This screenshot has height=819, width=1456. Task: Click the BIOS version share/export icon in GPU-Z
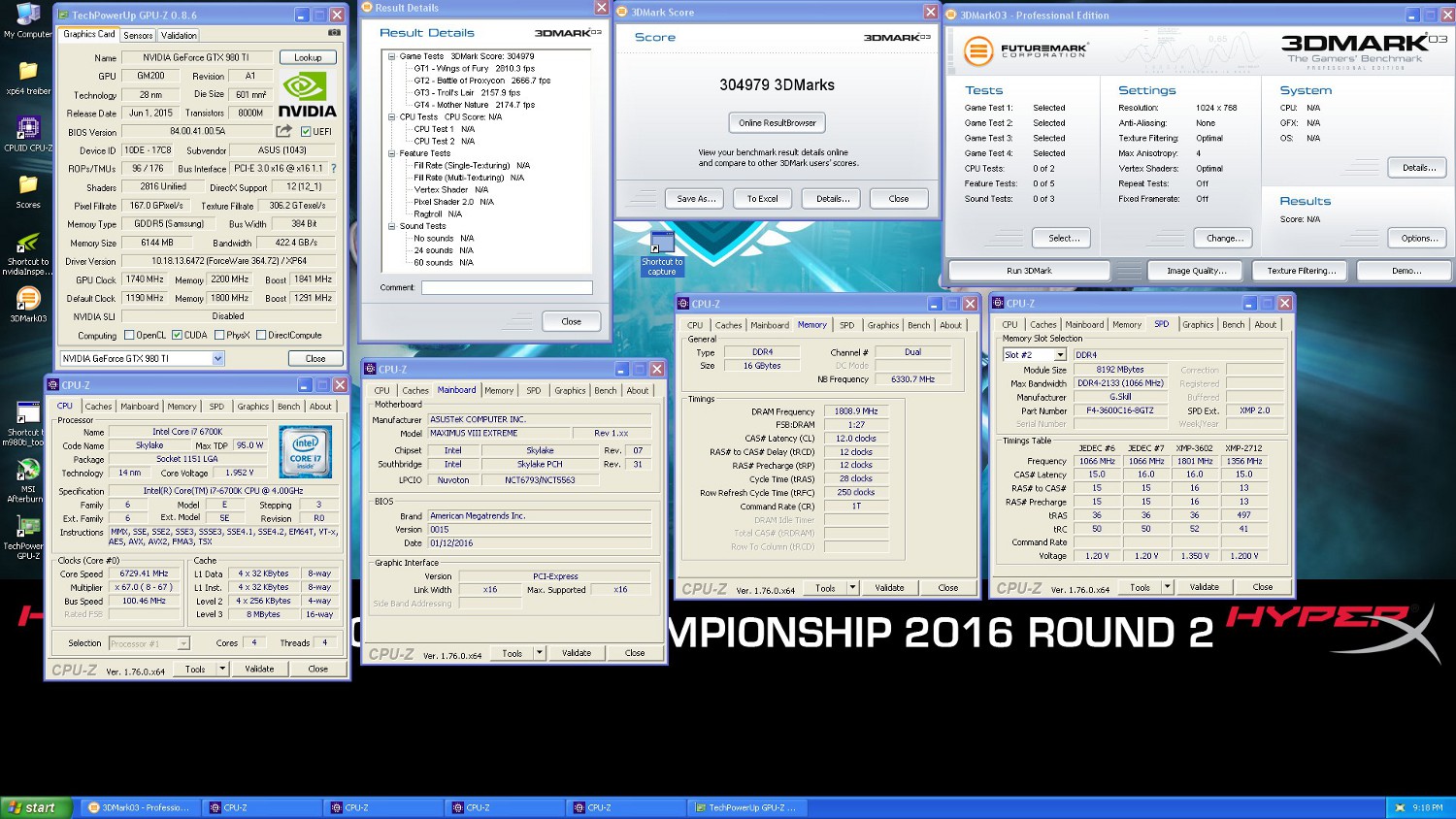pyautogui.click(x=283, y=131)
